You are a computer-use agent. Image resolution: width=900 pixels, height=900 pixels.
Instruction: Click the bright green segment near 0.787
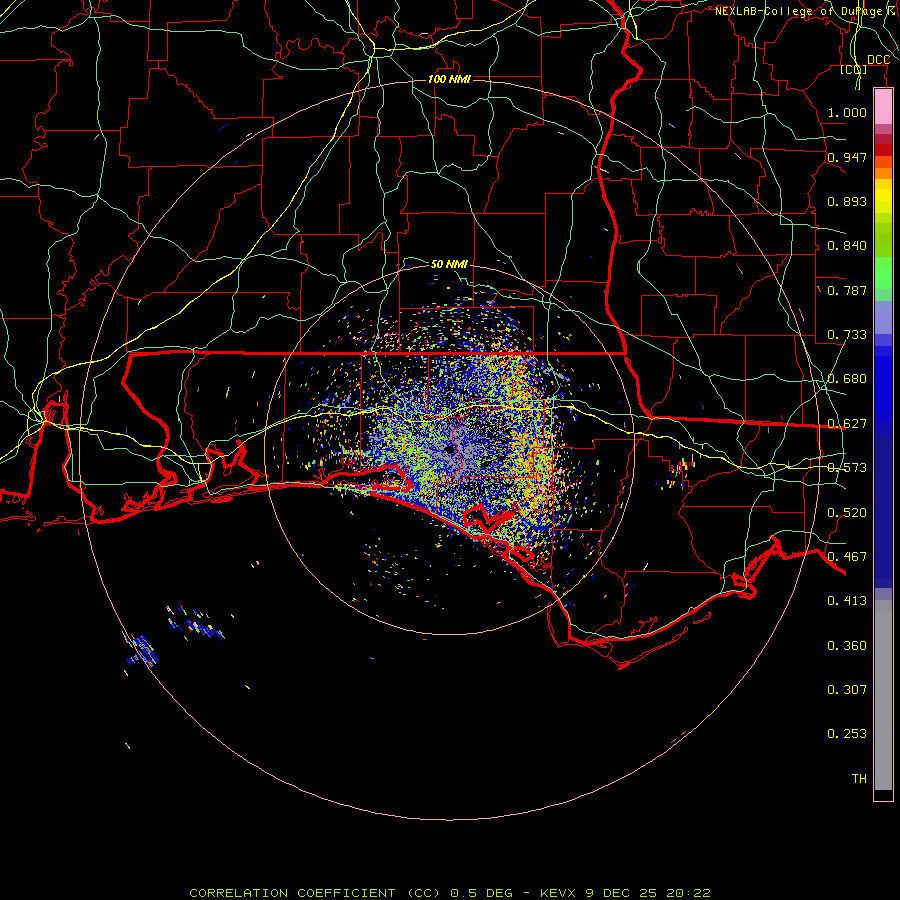pyautogui.click(x=883, y=273)
